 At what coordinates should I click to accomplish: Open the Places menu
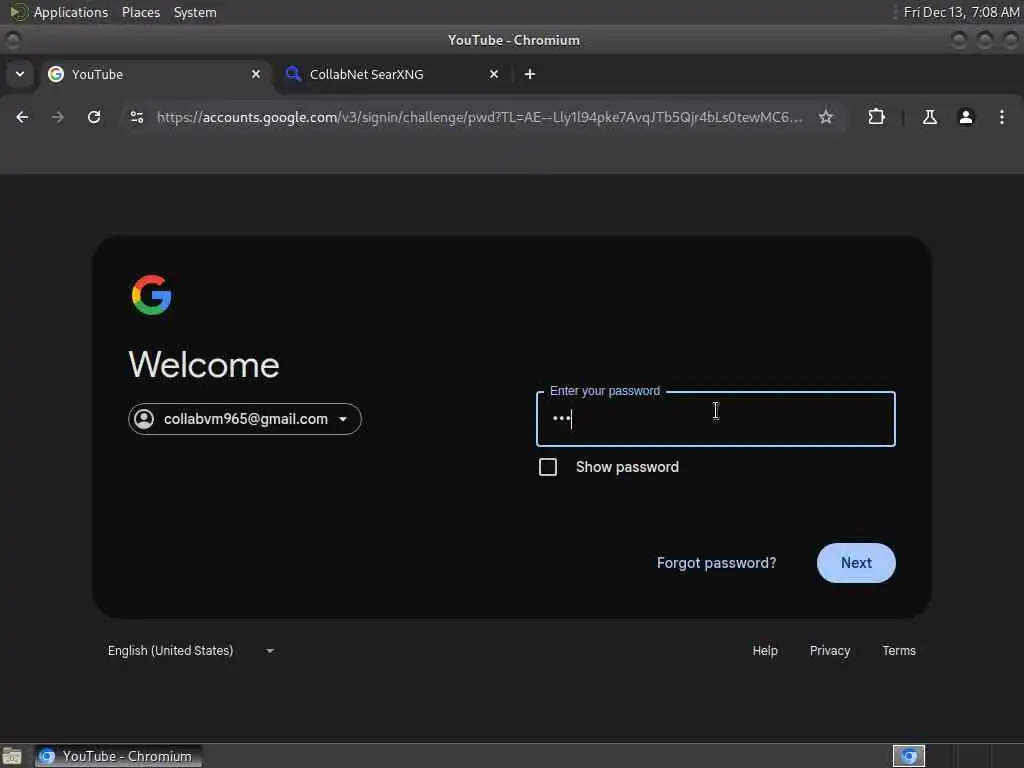click(x=141, y=12)
